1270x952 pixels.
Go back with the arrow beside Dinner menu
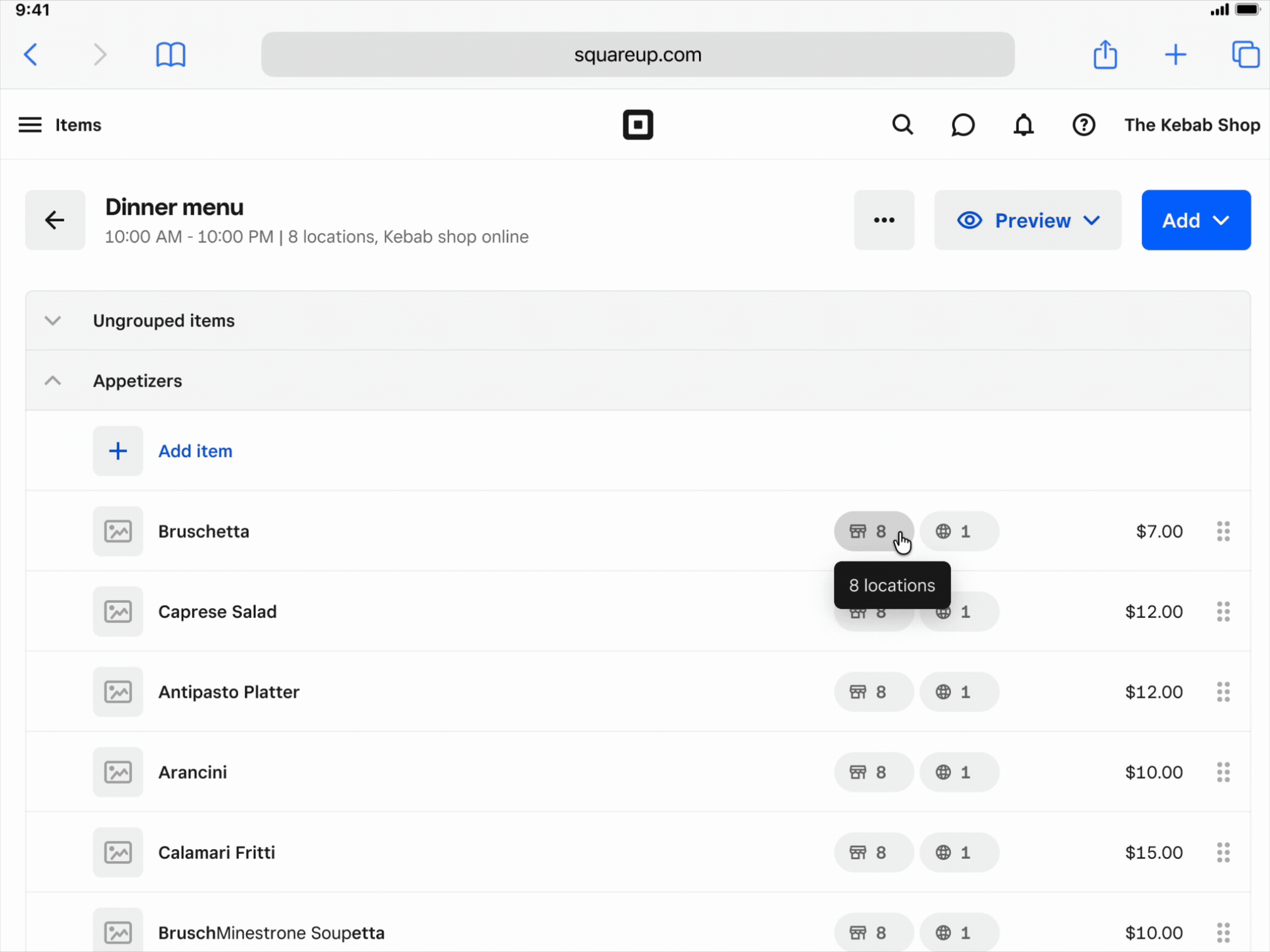click(55, 220)
